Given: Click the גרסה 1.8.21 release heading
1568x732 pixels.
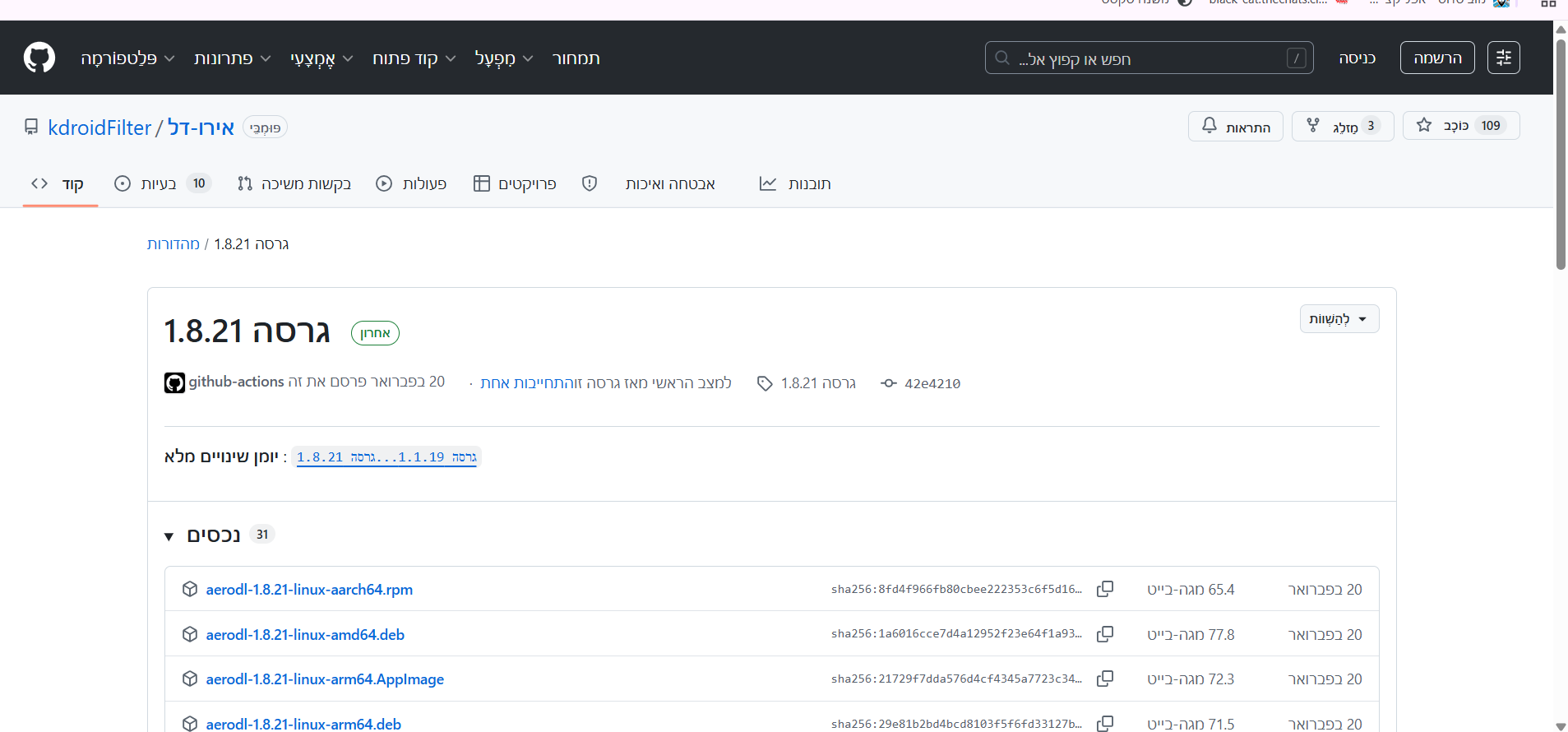Looking at the screenshot, I should (x=247, y=331).
